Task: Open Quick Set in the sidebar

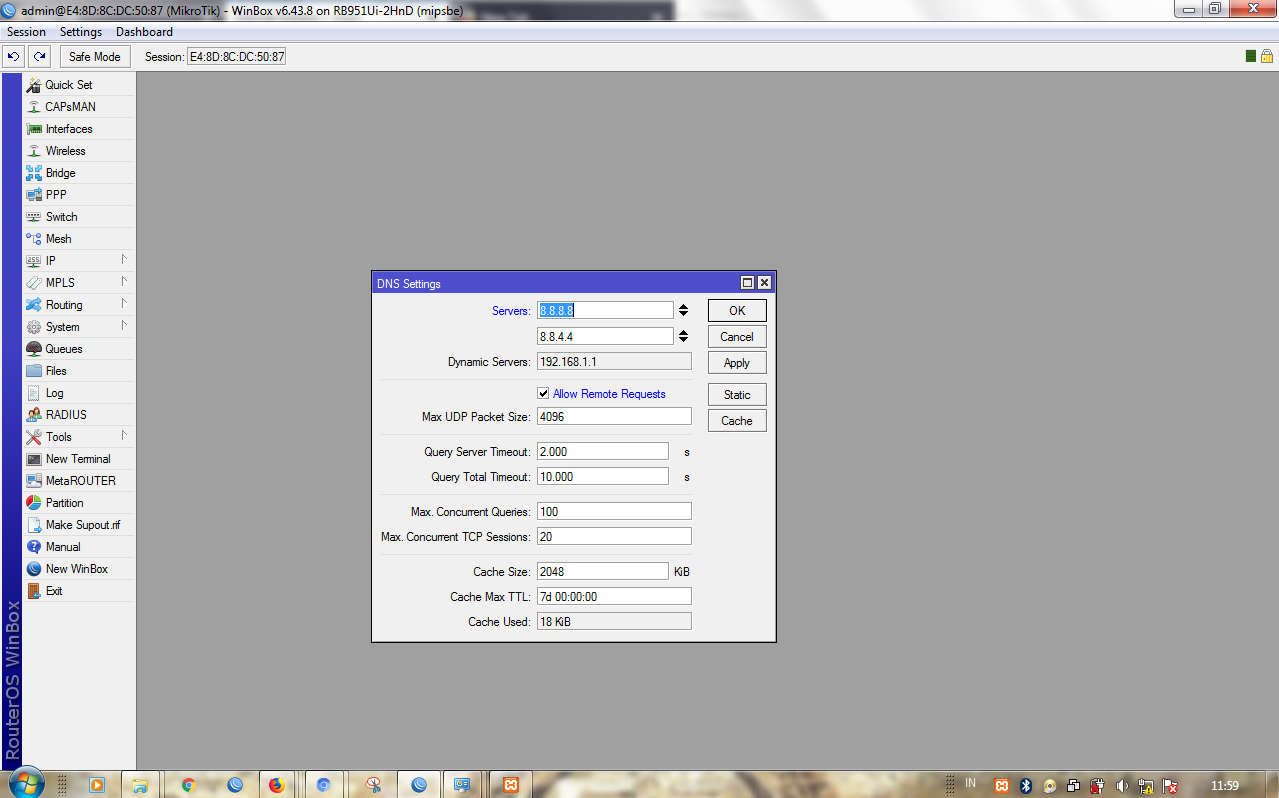Action: point(79,85)
